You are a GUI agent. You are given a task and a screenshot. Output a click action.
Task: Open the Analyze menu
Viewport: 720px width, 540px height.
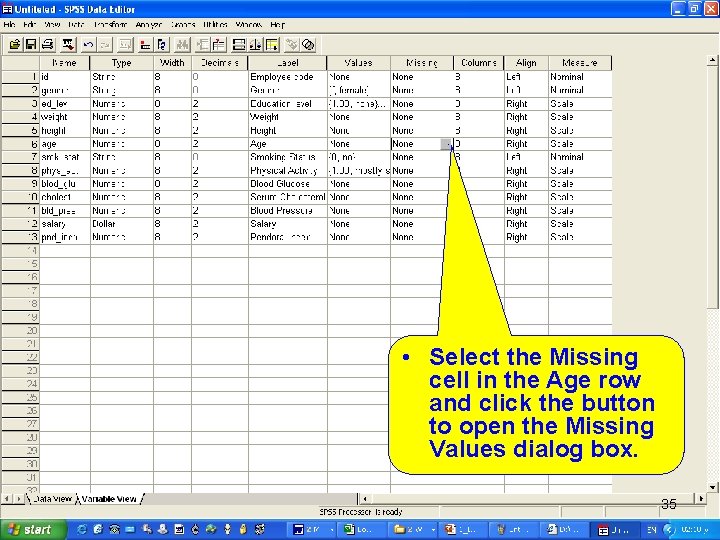[149, 24]
